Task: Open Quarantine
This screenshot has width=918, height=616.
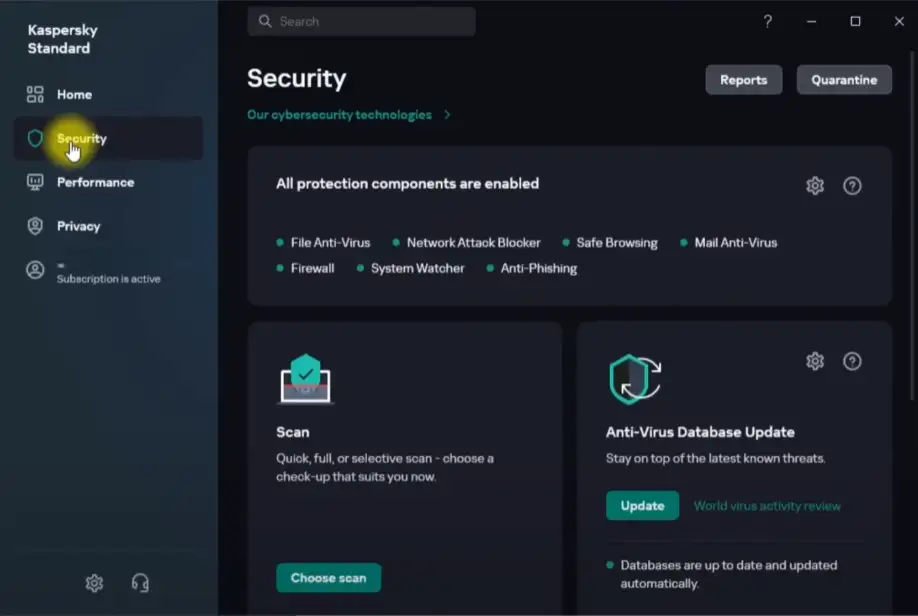Action: [844, 80]
